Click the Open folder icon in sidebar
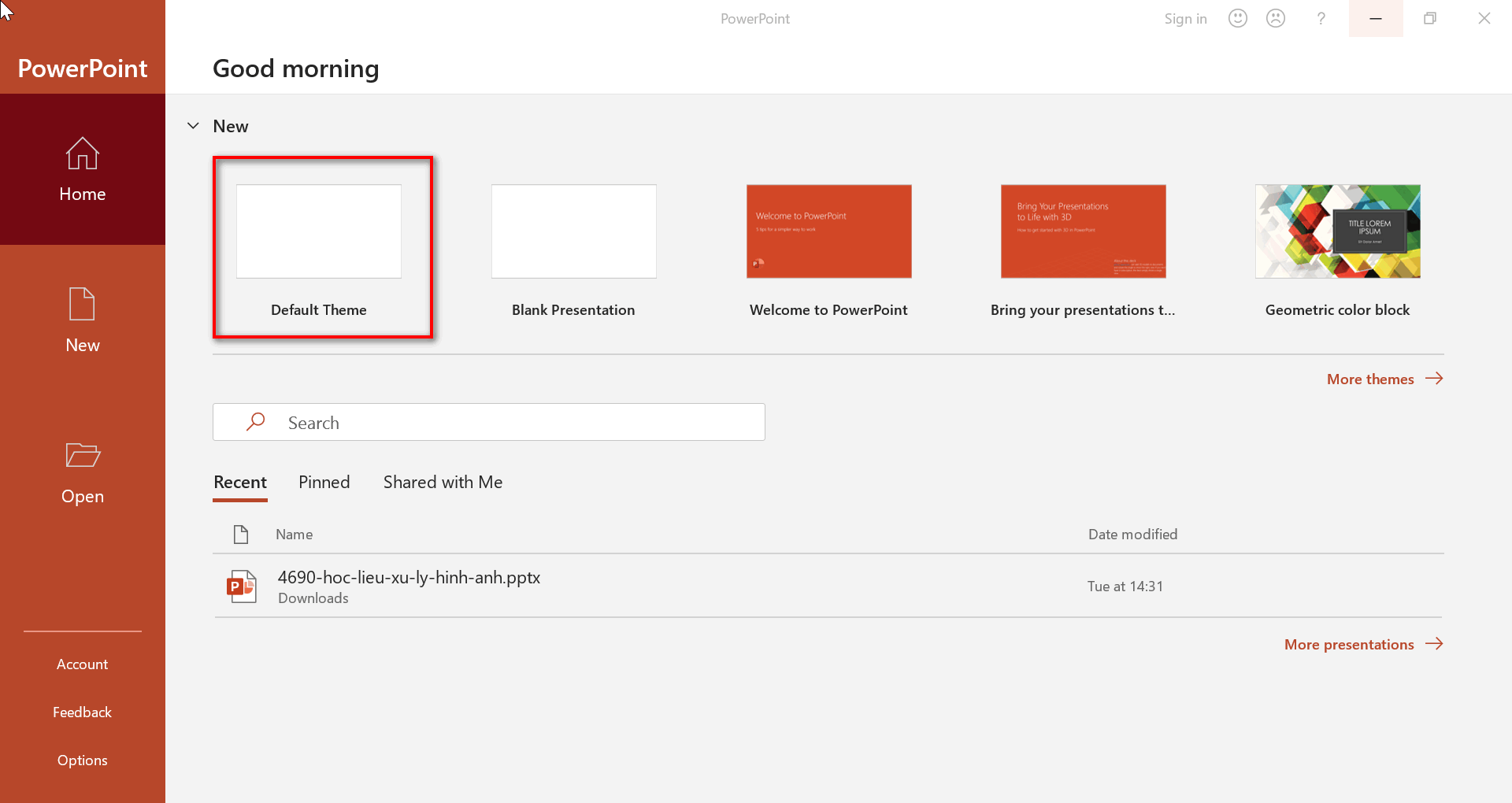This screenshot has width=1512, height=803. click(83, 455)
